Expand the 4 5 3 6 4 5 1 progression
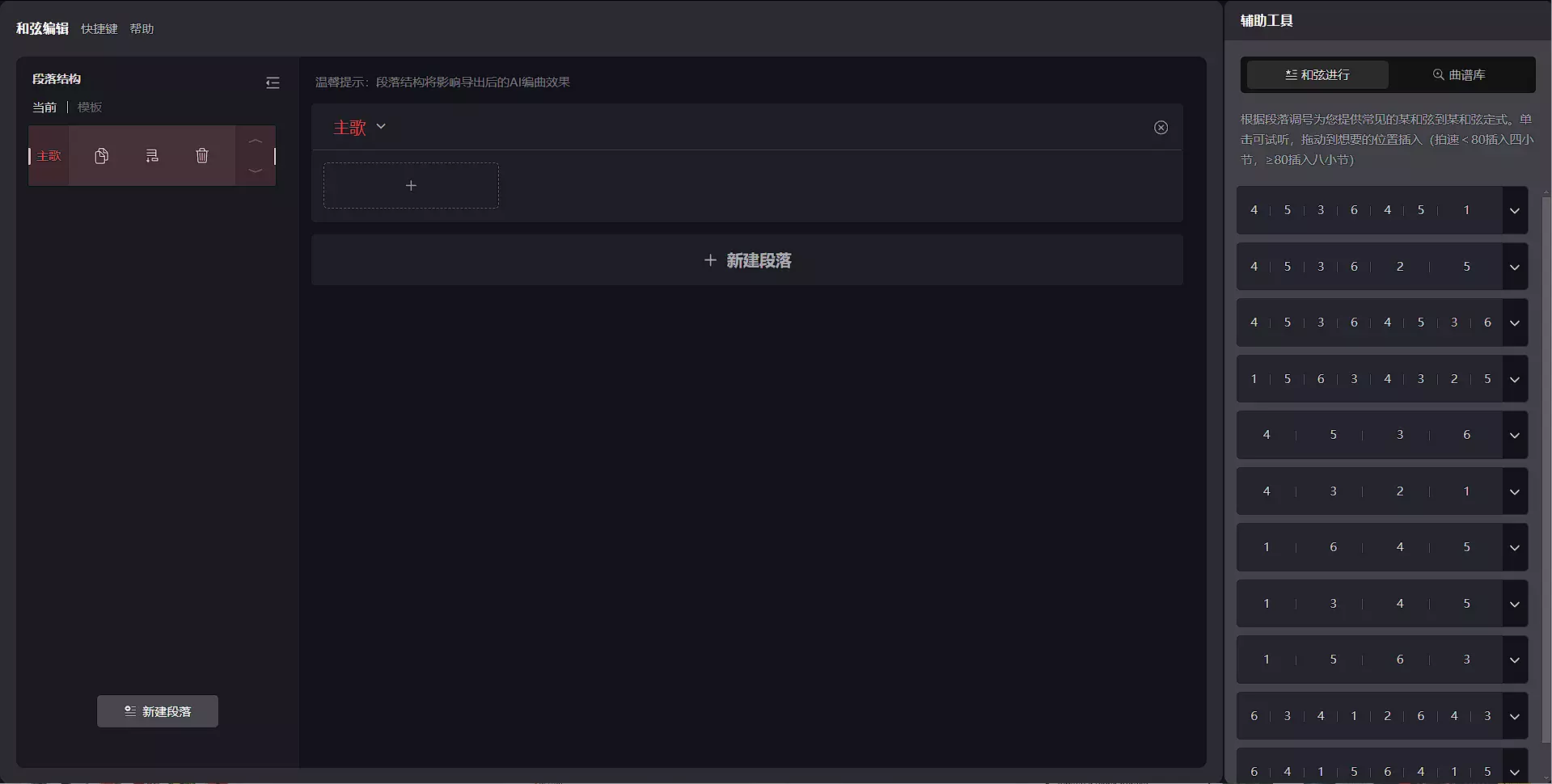The width and height of the screenshot is (1552, 784). click(1515, 211)
